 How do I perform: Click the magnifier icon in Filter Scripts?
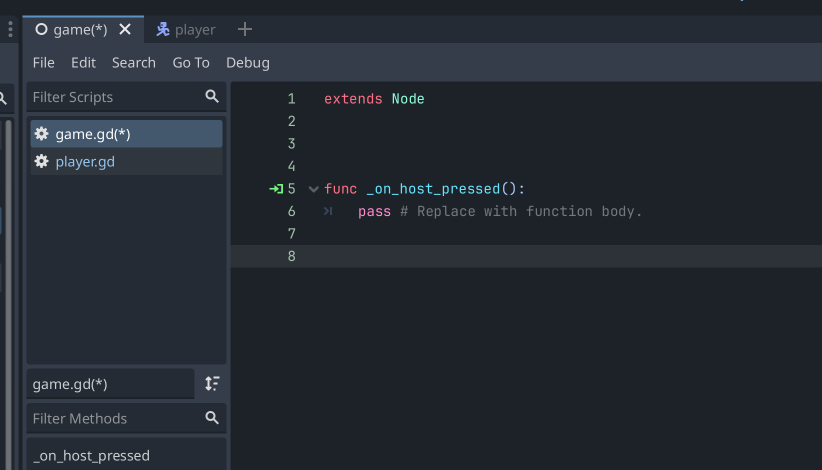click(212, 97)
